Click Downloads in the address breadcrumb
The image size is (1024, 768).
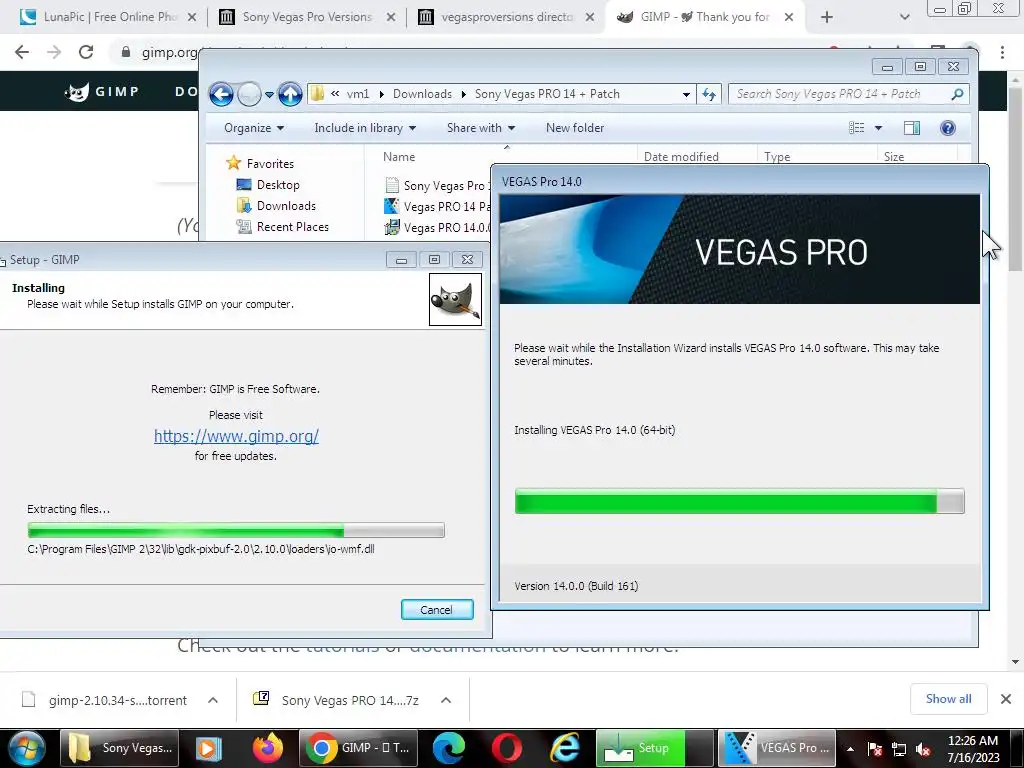pyautogui.click(x=422, y=94)
